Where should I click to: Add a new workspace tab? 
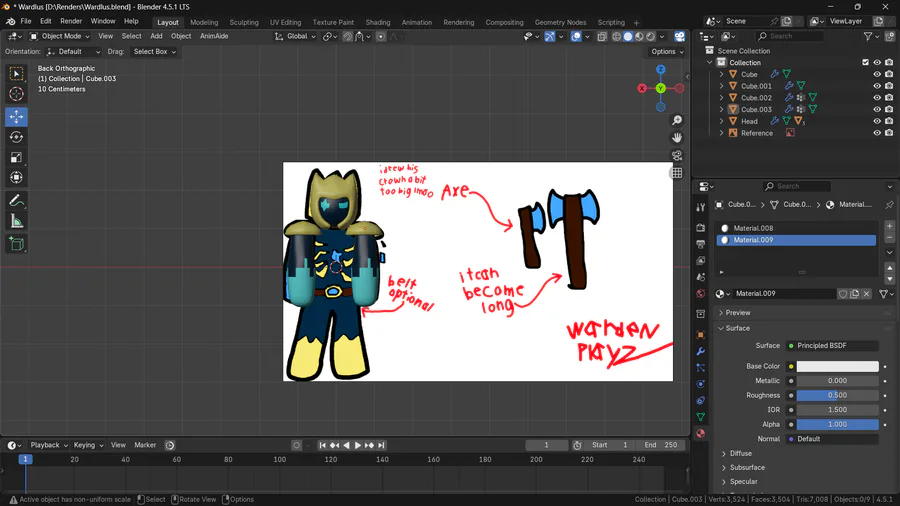(636, 22)
